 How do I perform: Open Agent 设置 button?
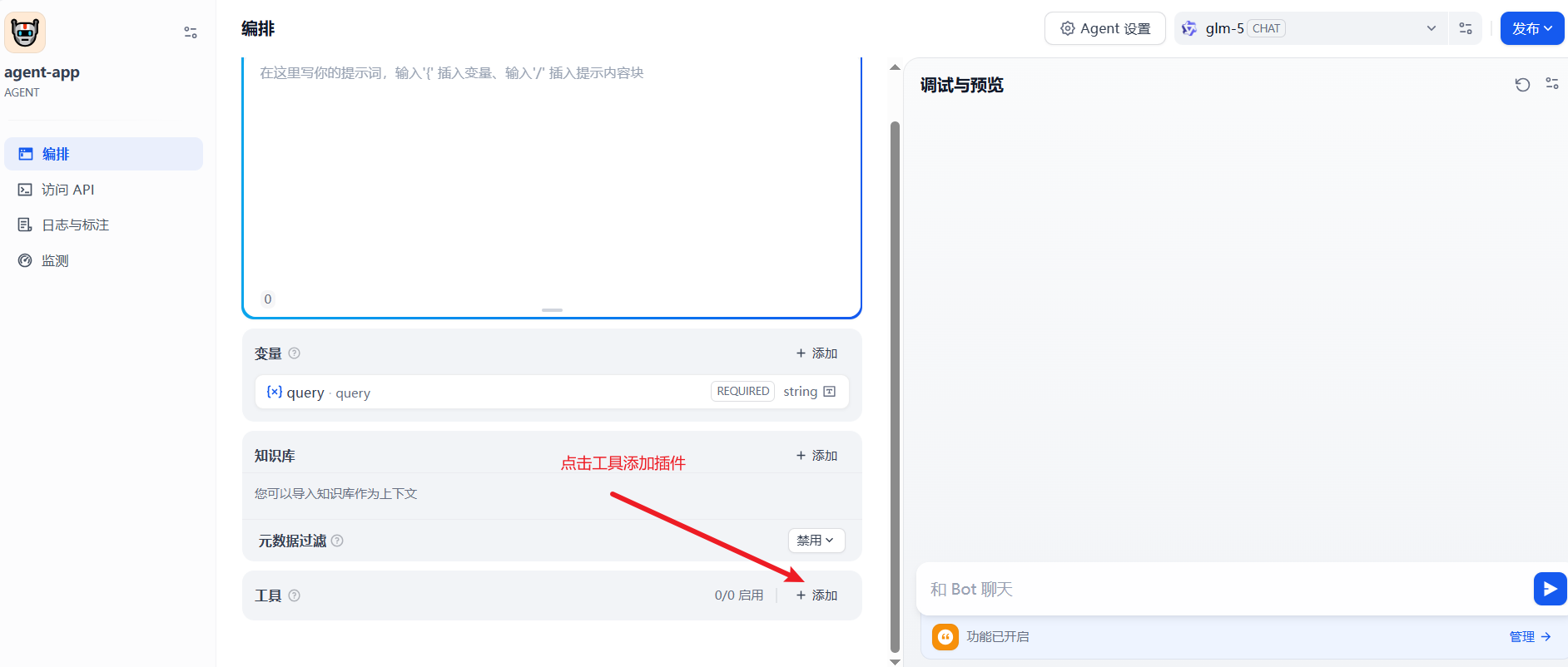click(1104, 28)
